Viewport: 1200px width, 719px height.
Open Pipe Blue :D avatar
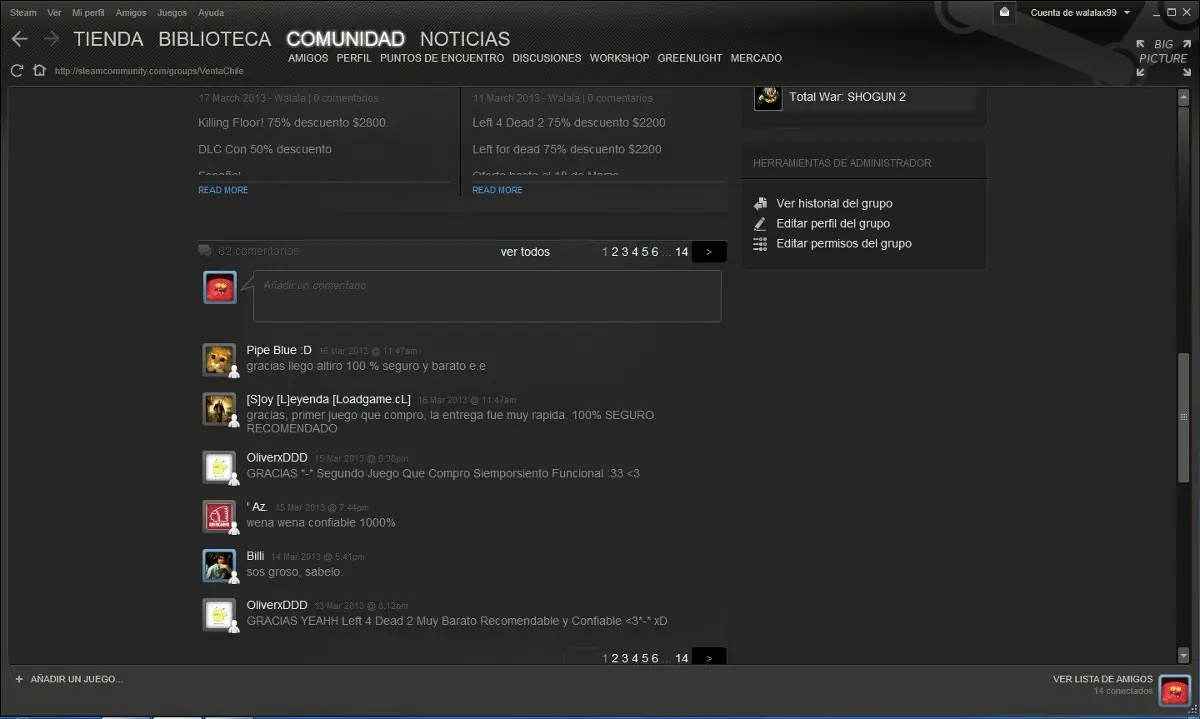pyautogui.click(x=219, y=359)
